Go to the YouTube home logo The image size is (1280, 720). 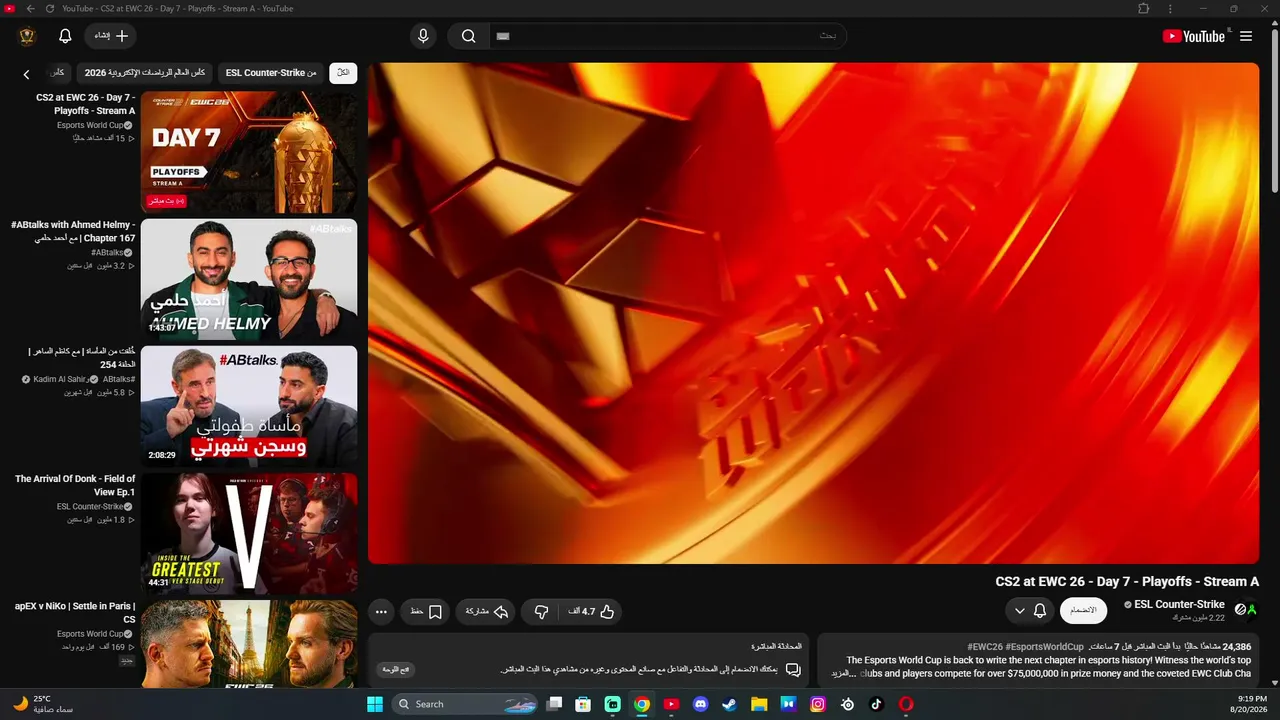click(x=1193, y=36)
